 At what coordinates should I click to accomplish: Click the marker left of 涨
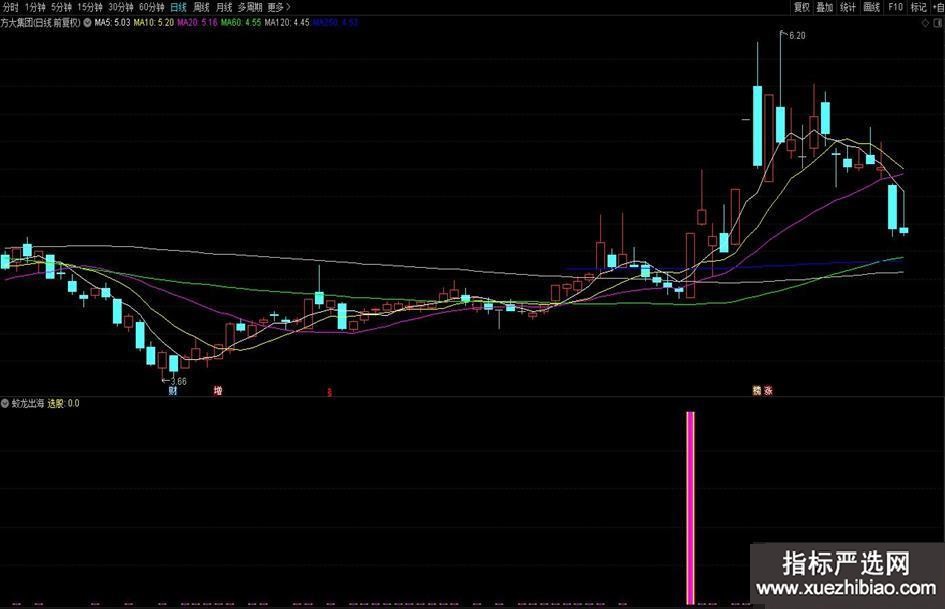tap(757, 391)
